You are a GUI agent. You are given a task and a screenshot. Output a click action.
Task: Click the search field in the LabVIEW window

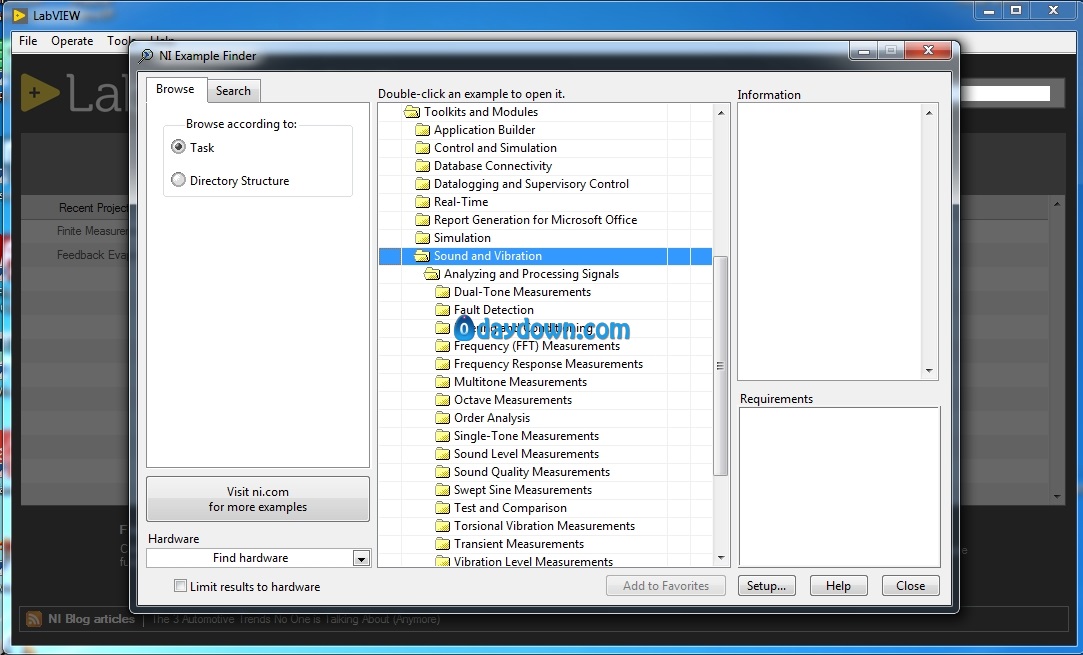[1005, 93]
